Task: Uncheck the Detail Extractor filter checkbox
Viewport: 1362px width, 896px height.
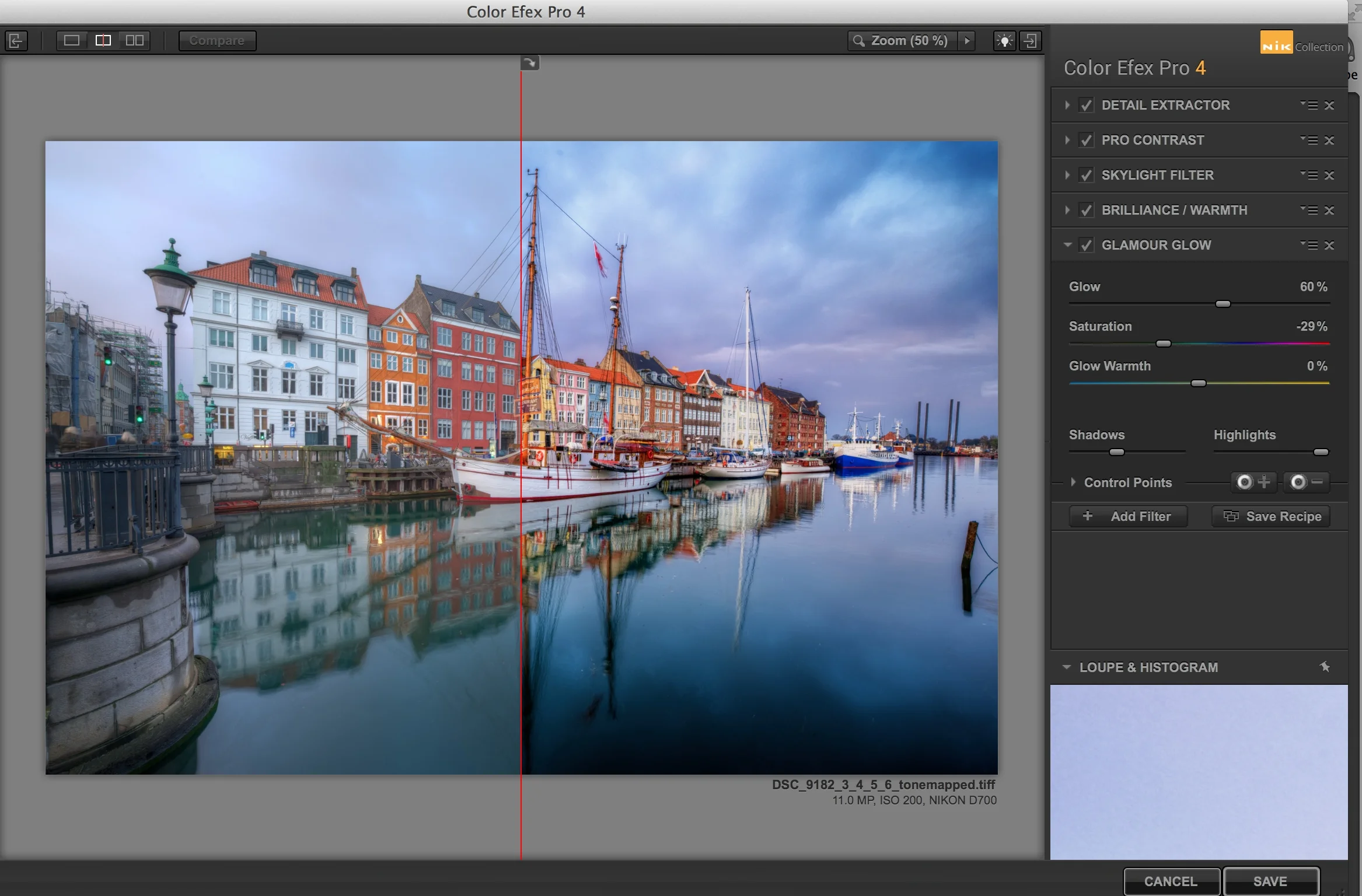Action: point(1086,105)
